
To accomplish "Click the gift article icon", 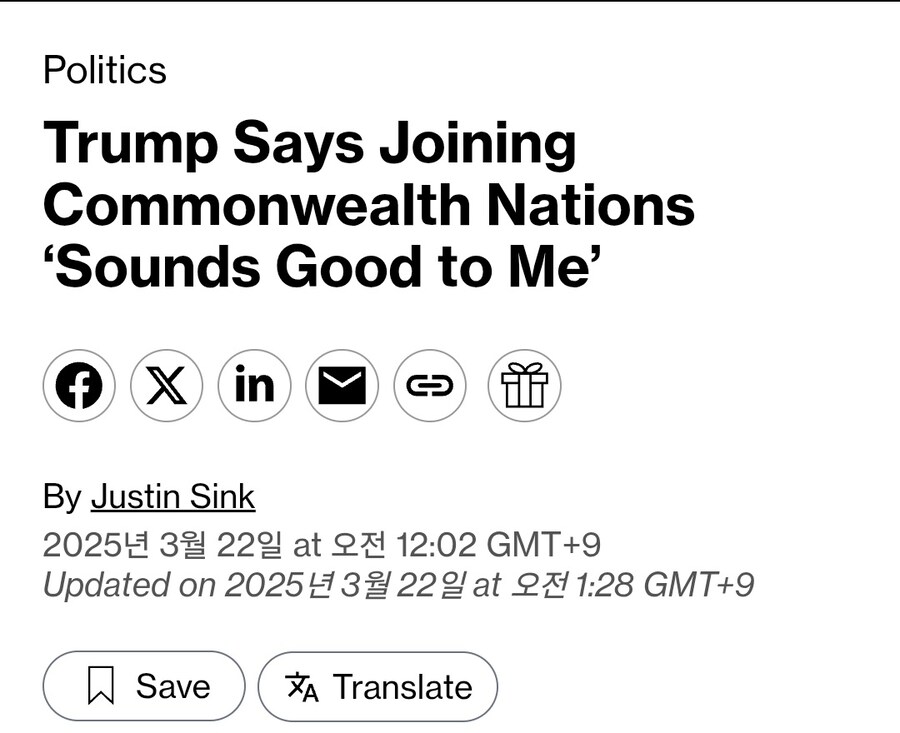I will coord(524,386).
